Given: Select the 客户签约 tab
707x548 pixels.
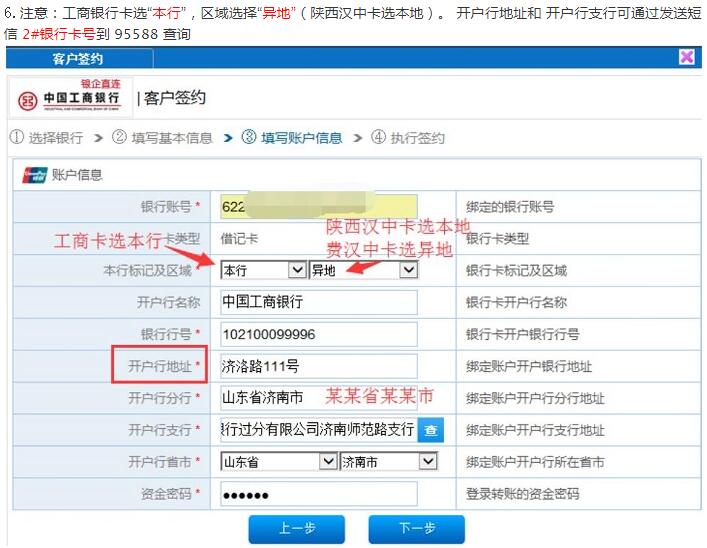Looking at the screenshot, I should [78, 59].
